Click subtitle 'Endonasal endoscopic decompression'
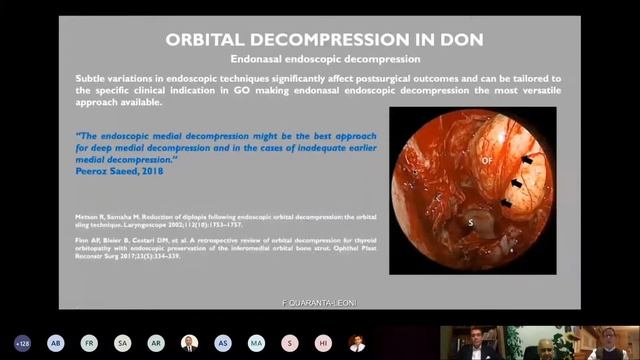 [325, 59]
